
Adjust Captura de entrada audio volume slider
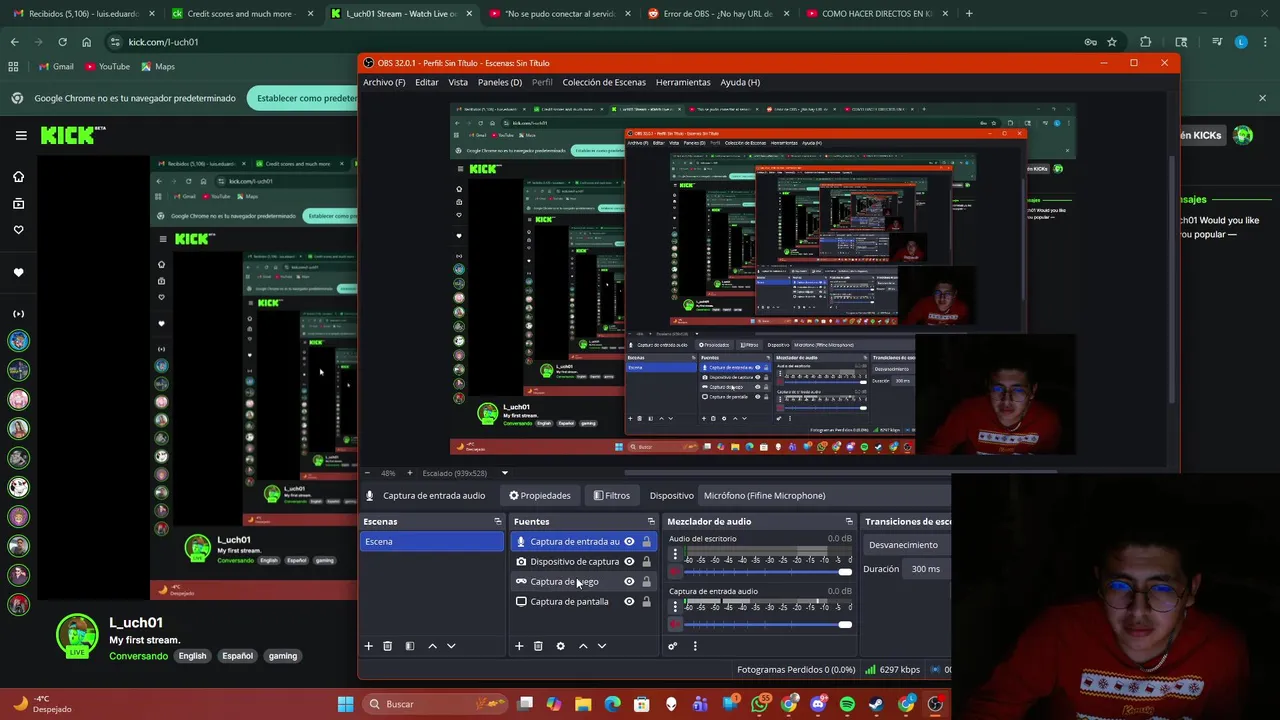pyautogui.click(x=768, y=625)
